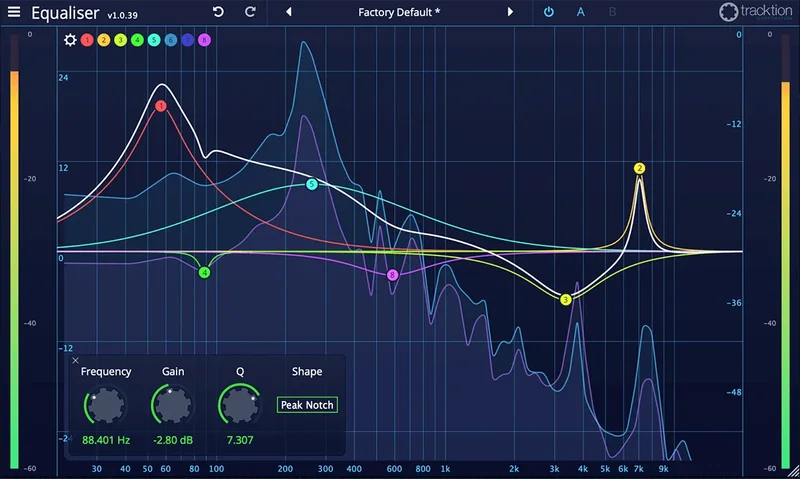The image size is (800, 479).
Task: Click the window resize corner grip
Action: (792, 472)
